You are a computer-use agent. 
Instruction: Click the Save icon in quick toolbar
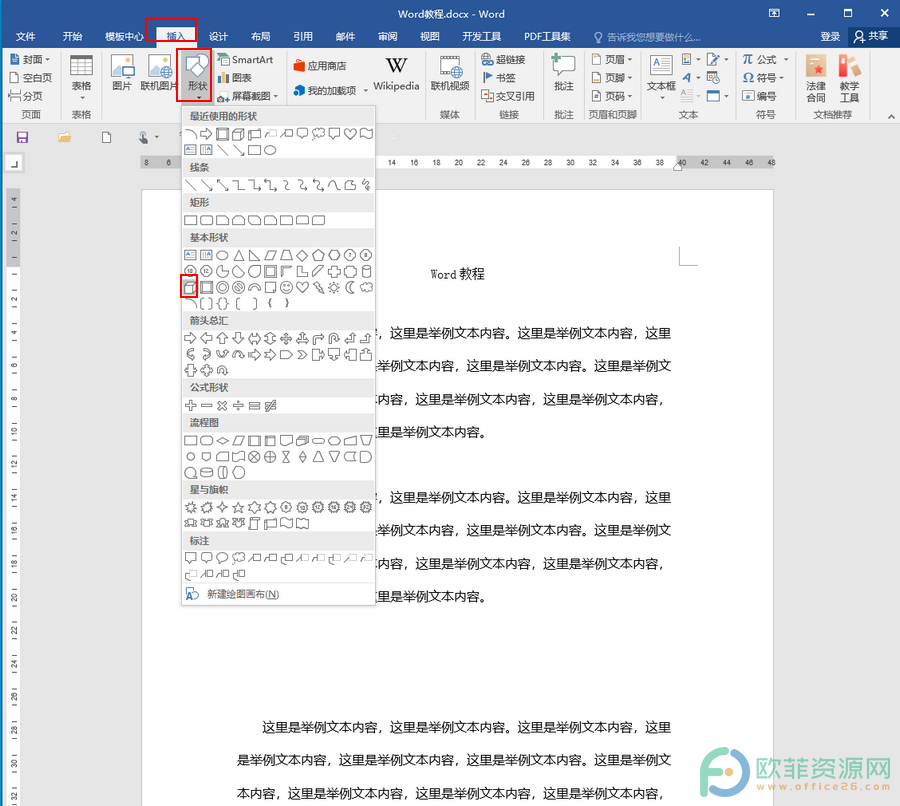coord(22,138)
